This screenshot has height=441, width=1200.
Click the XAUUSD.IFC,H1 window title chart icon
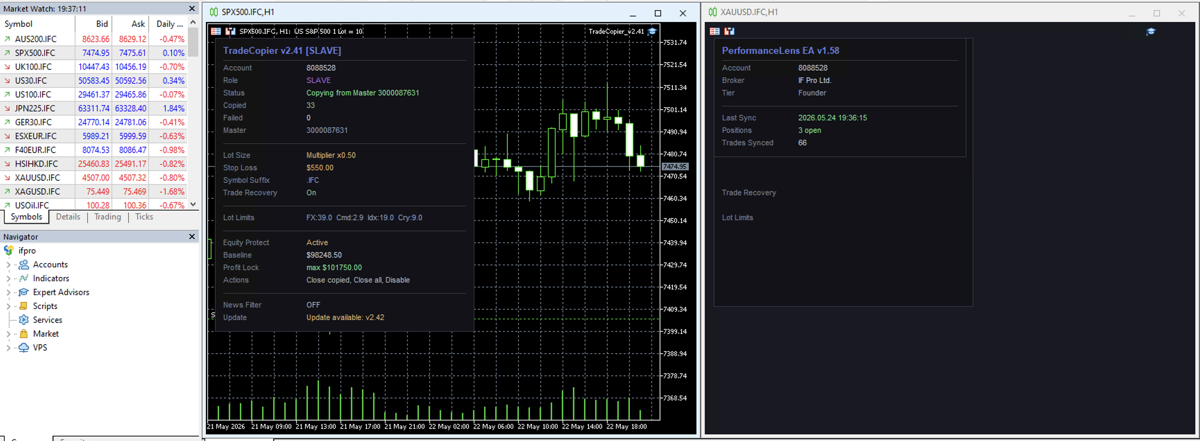click(x=712, y=12)
